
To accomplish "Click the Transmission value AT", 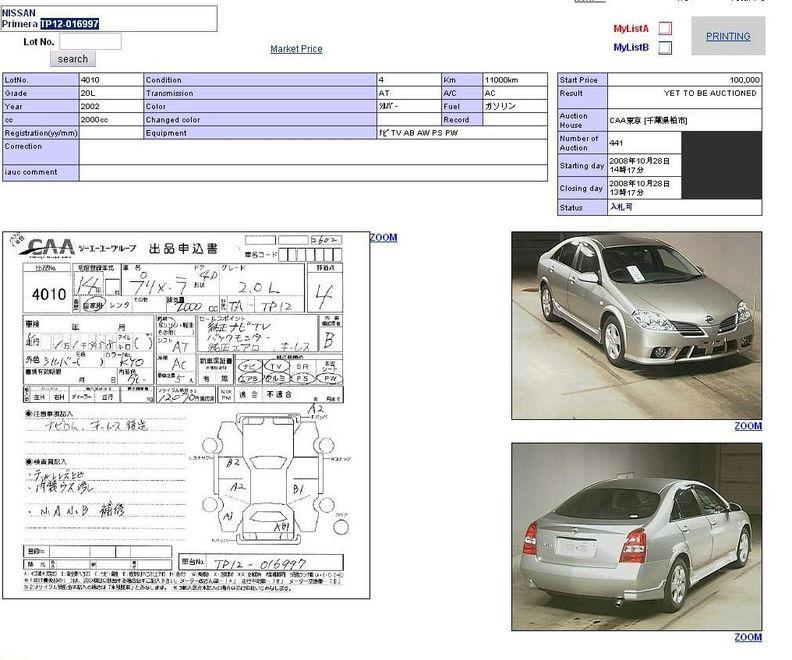I will coord(384,93).
